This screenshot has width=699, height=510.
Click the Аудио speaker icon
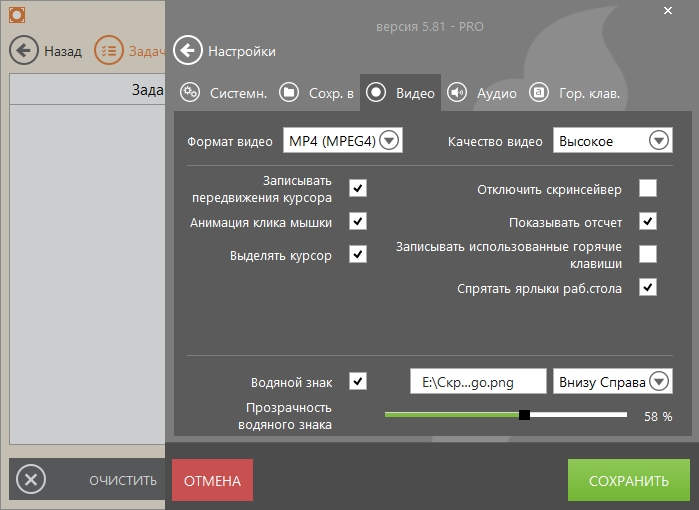(x=457, y=93)
